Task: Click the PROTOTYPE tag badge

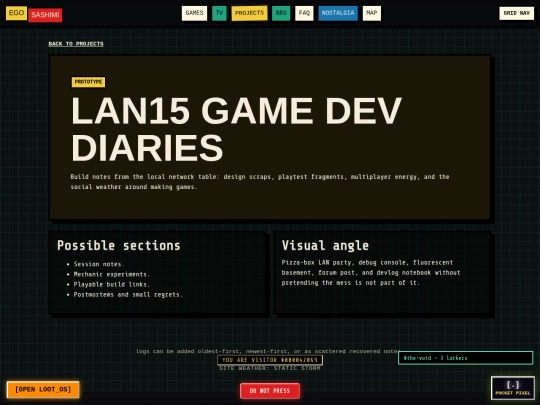Action: (89, 82)
